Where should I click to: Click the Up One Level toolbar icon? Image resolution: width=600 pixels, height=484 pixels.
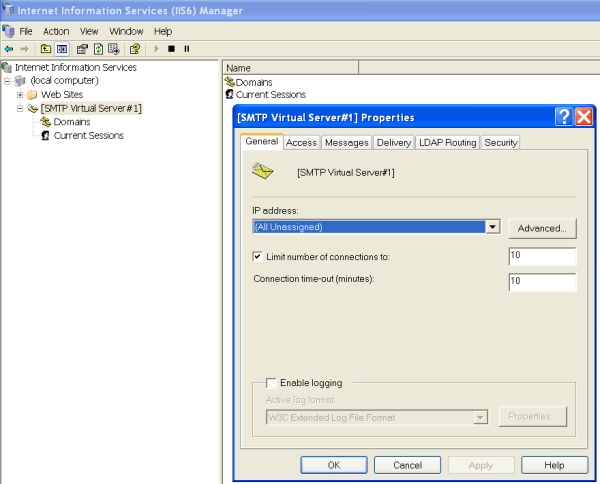(46, 48)
